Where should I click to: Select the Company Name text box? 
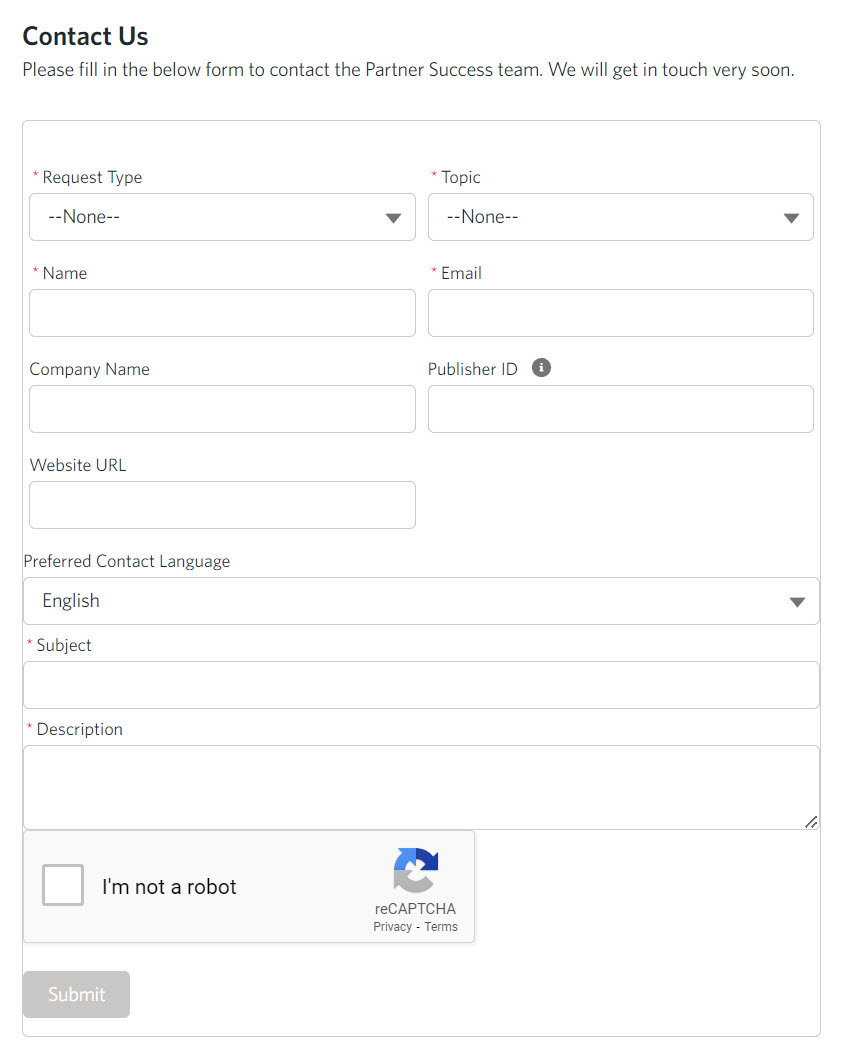[222, 409]
